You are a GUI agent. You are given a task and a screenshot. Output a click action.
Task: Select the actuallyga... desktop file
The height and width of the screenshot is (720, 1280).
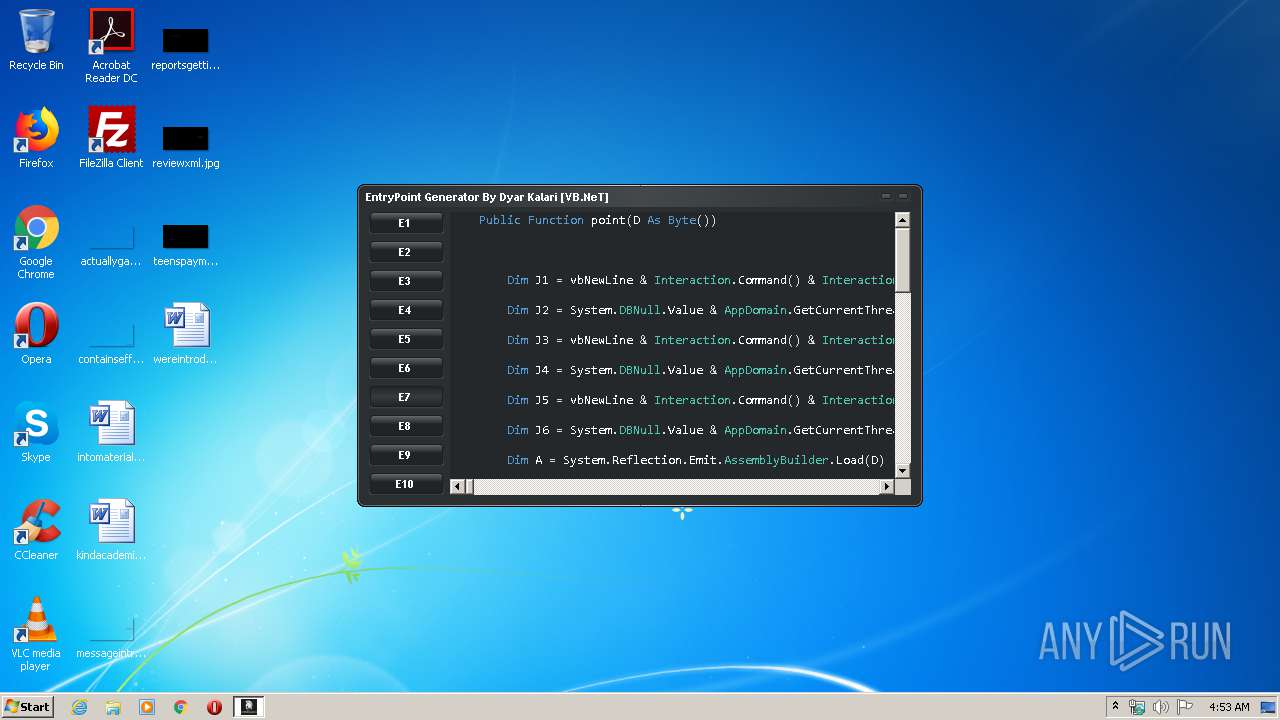(111, 244)
